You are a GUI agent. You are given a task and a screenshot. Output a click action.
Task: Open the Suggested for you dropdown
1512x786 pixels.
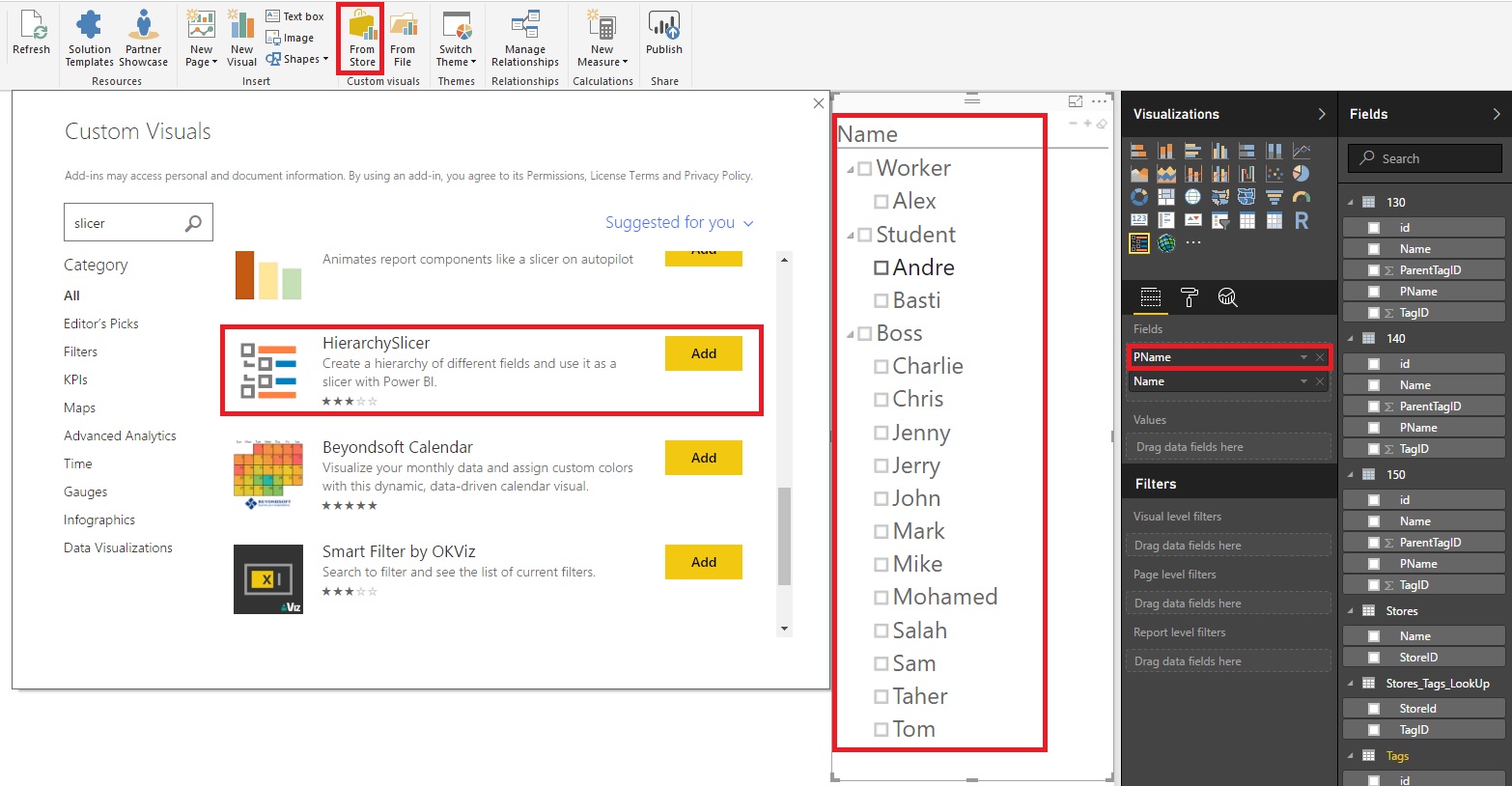[679, 222]
